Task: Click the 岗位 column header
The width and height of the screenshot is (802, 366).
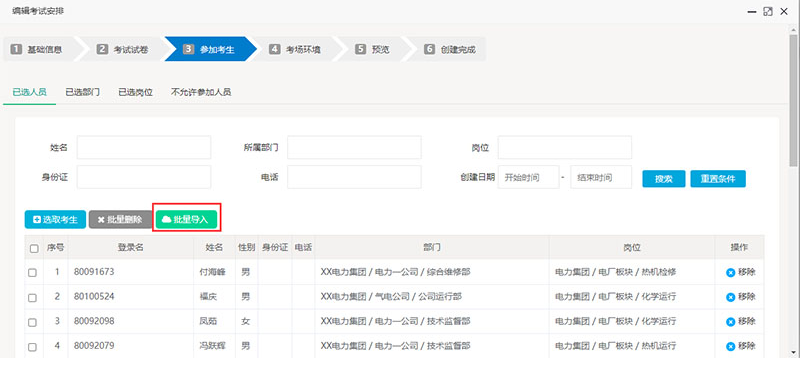Action: [x=632, y=247]
